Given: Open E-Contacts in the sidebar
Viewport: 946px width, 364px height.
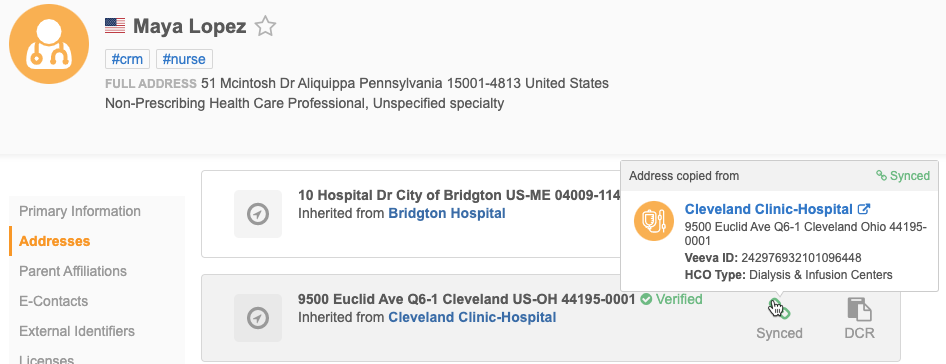Looking at the screenshot, I should (54, 301).
